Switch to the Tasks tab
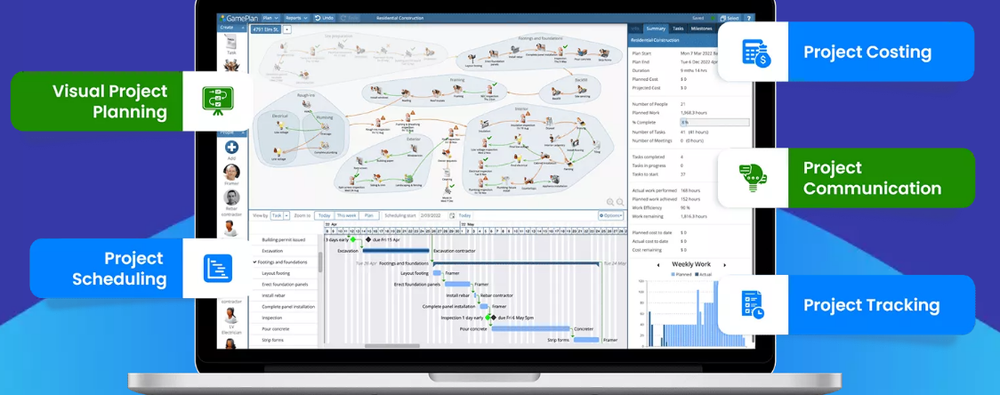This screenshot has height=395, width=1000. pos(678,29)
